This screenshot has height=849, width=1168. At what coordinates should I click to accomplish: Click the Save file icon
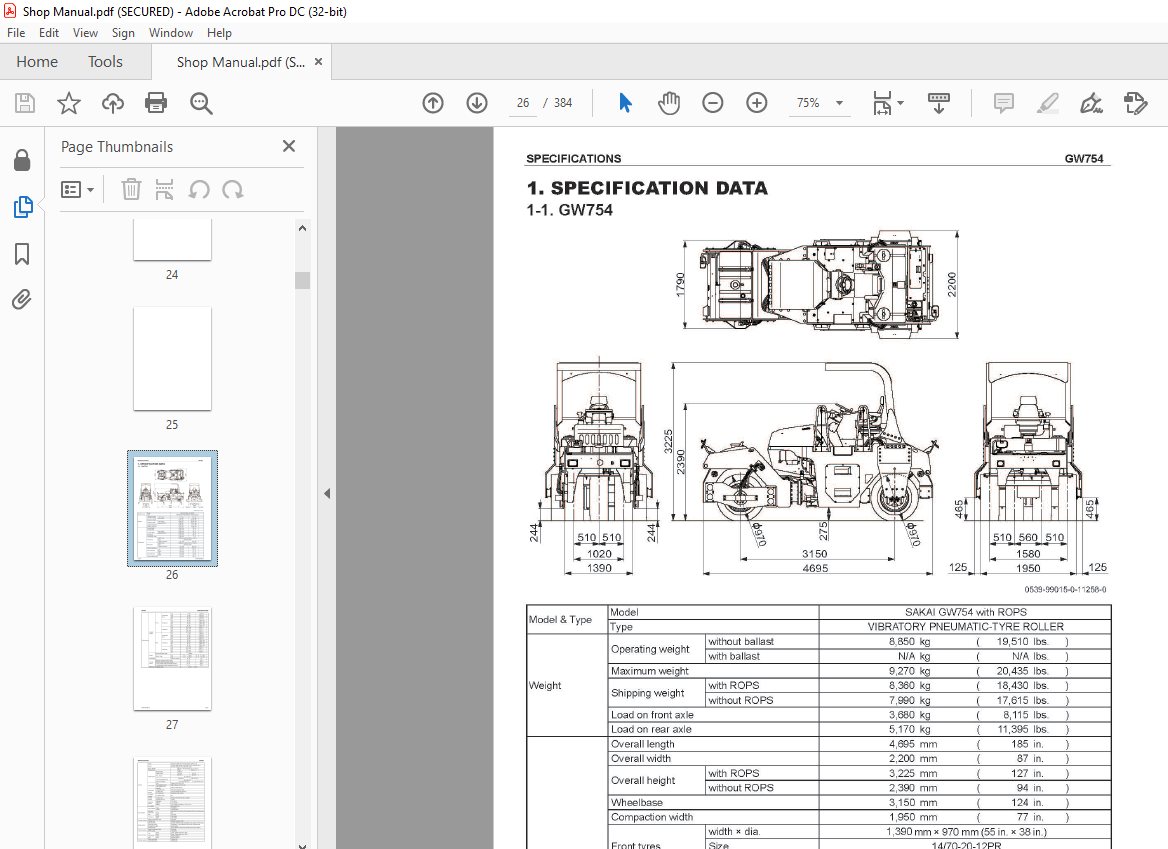pos(25,103)
